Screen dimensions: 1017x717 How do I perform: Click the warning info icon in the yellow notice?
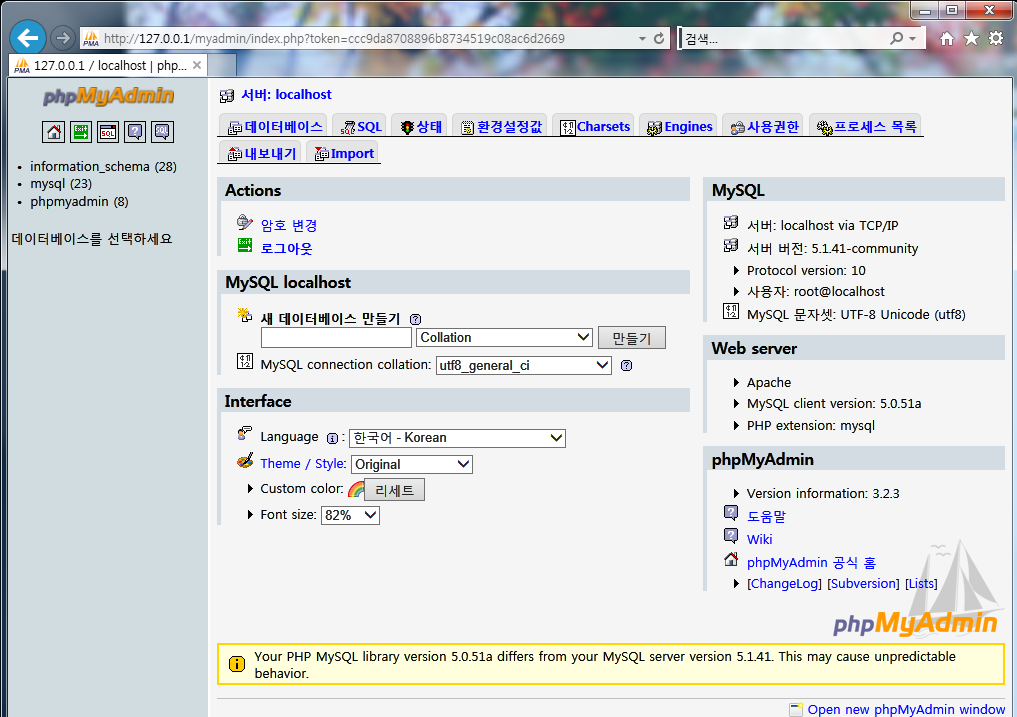tap(237, 664)
